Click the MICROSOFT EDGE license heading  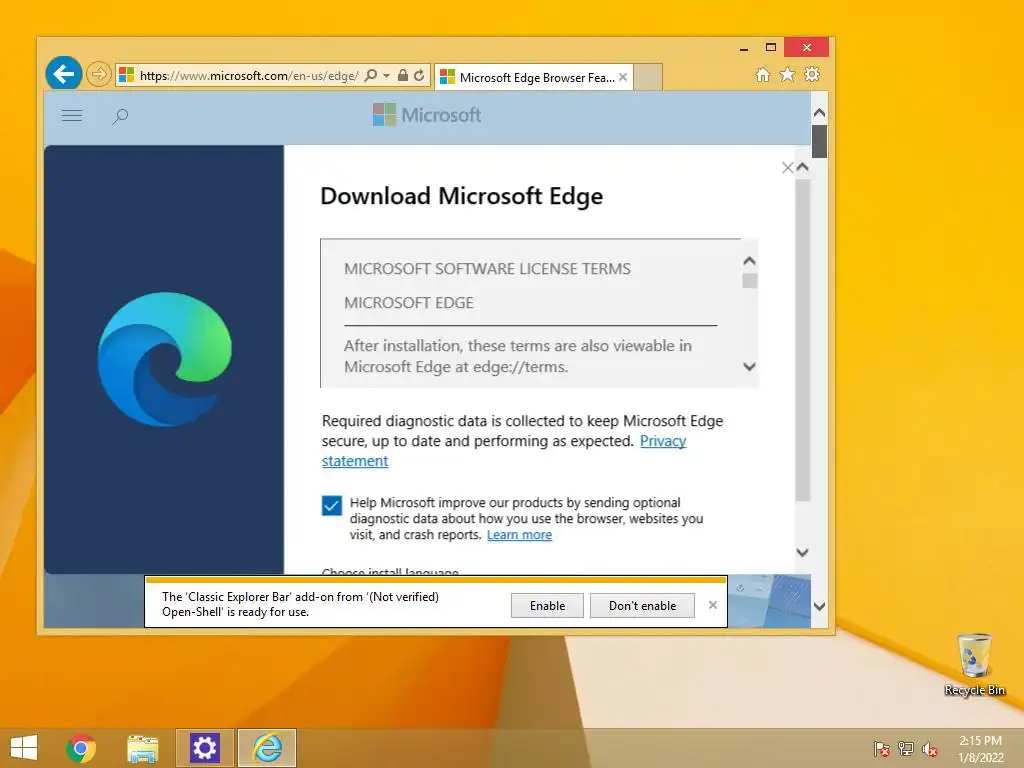click(409, 302)
